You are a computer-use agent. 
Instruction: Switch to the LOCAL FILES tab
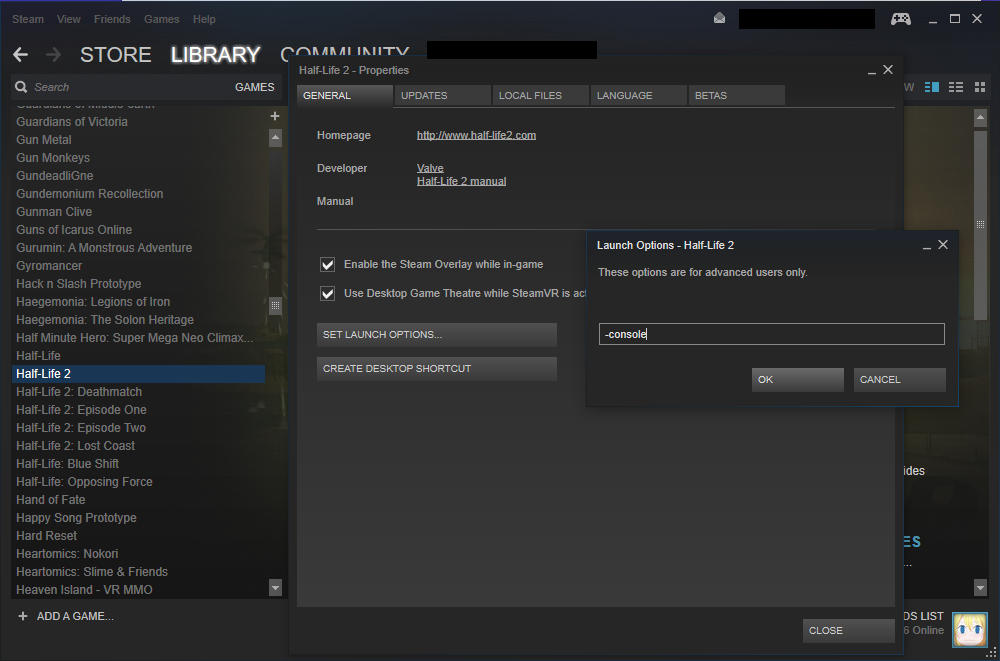541,96
